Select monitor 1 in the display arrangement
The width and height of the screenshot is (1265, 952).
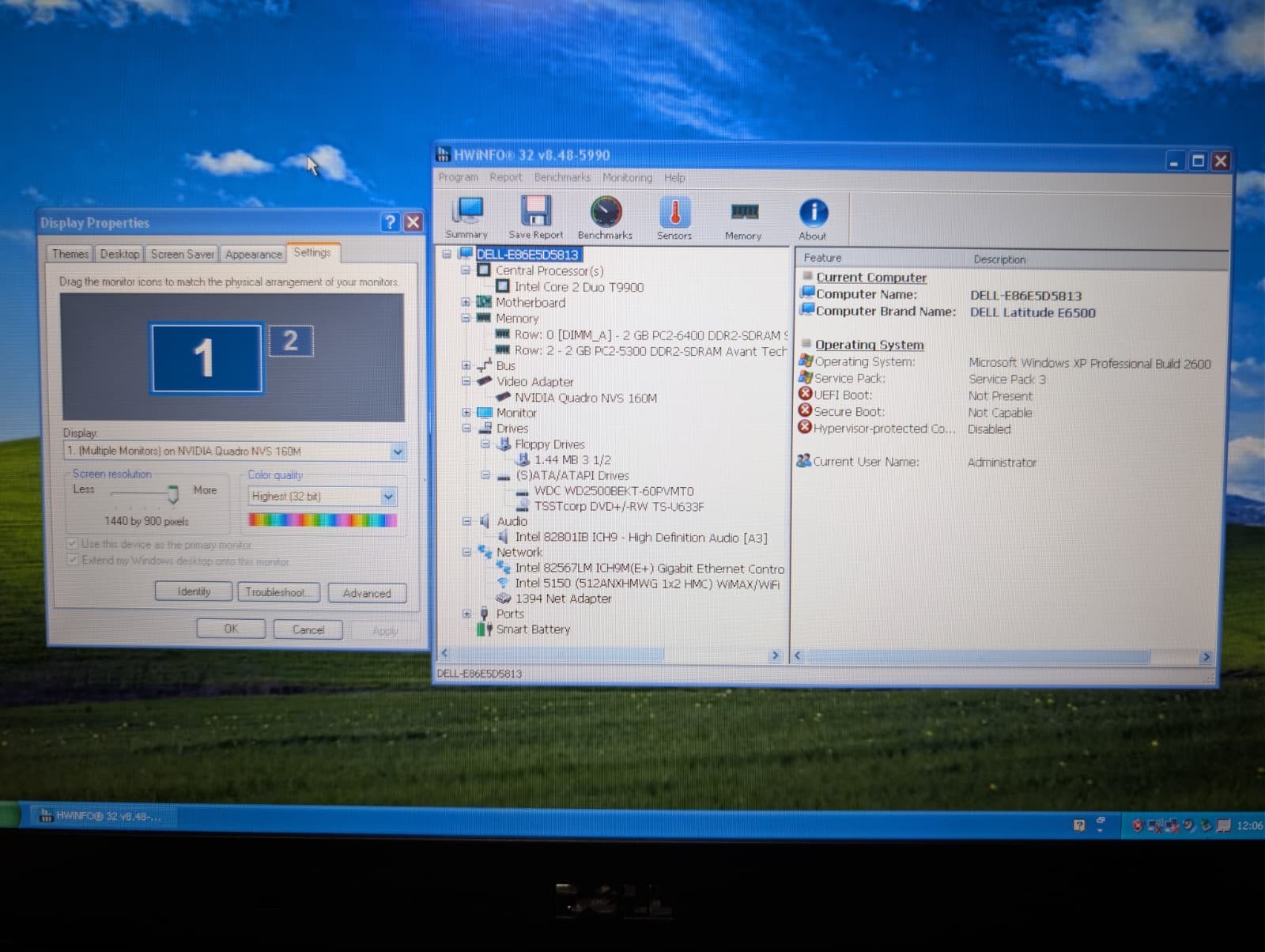tap(206, 357)
